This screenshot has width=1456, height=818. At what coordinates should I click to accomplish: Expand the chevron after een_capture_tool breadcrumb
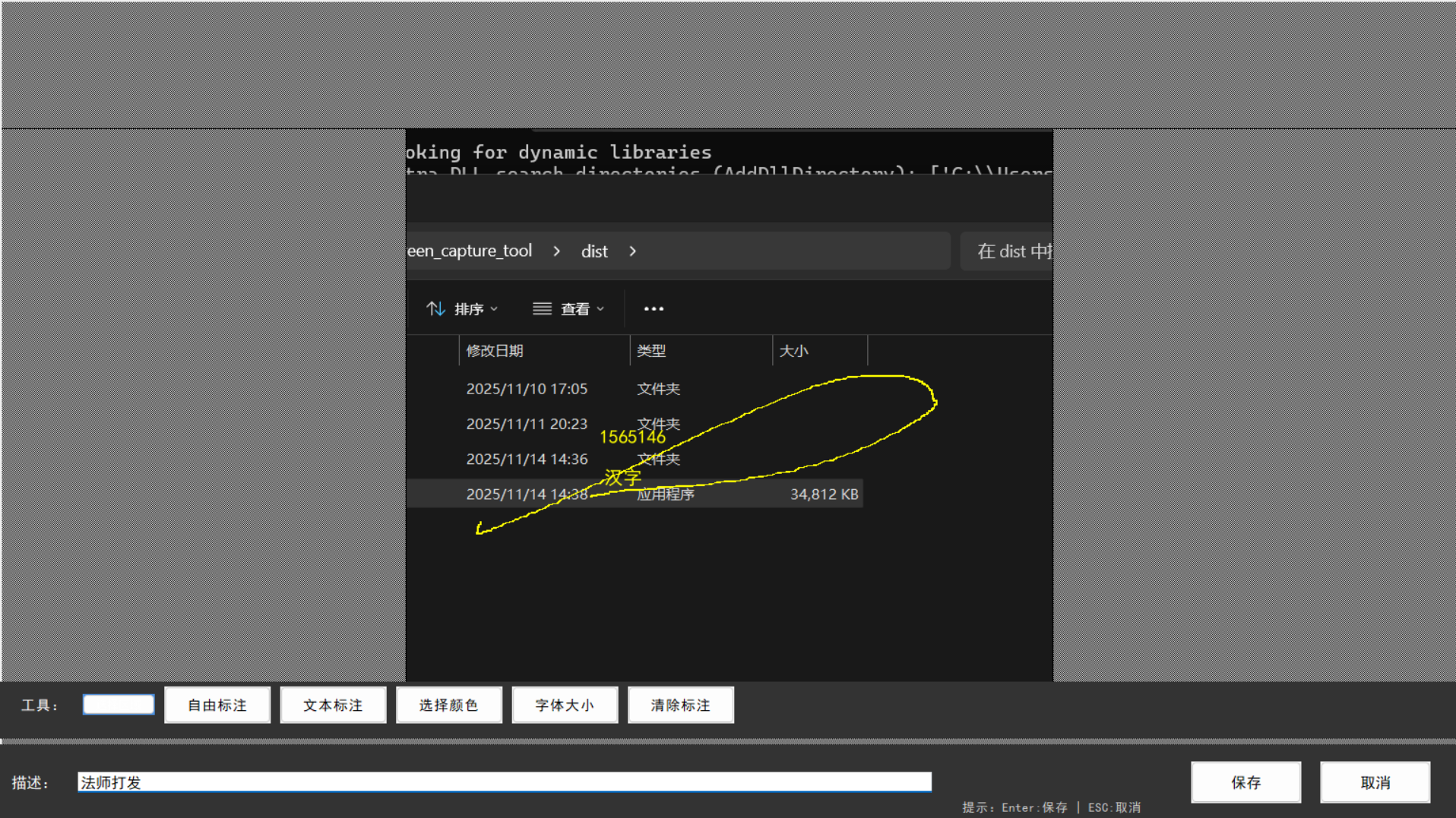(556, 251)
